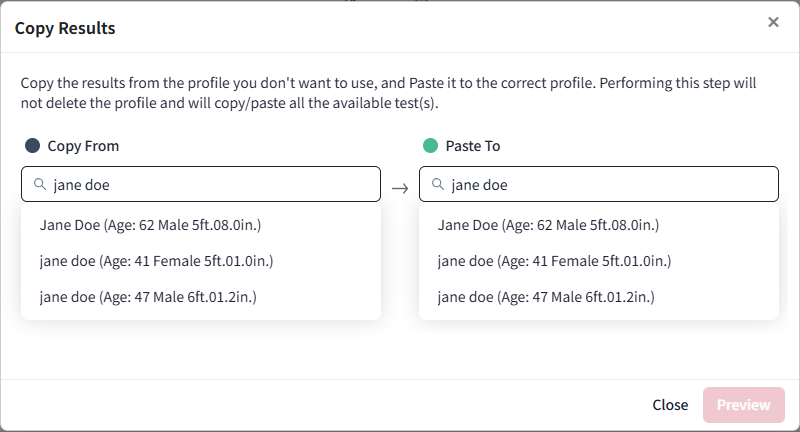The width and height of the screenshot is (800, 432).
Task: Choose jane doe Age 41 Female under Paste To
Action: [x=554, y=261]
